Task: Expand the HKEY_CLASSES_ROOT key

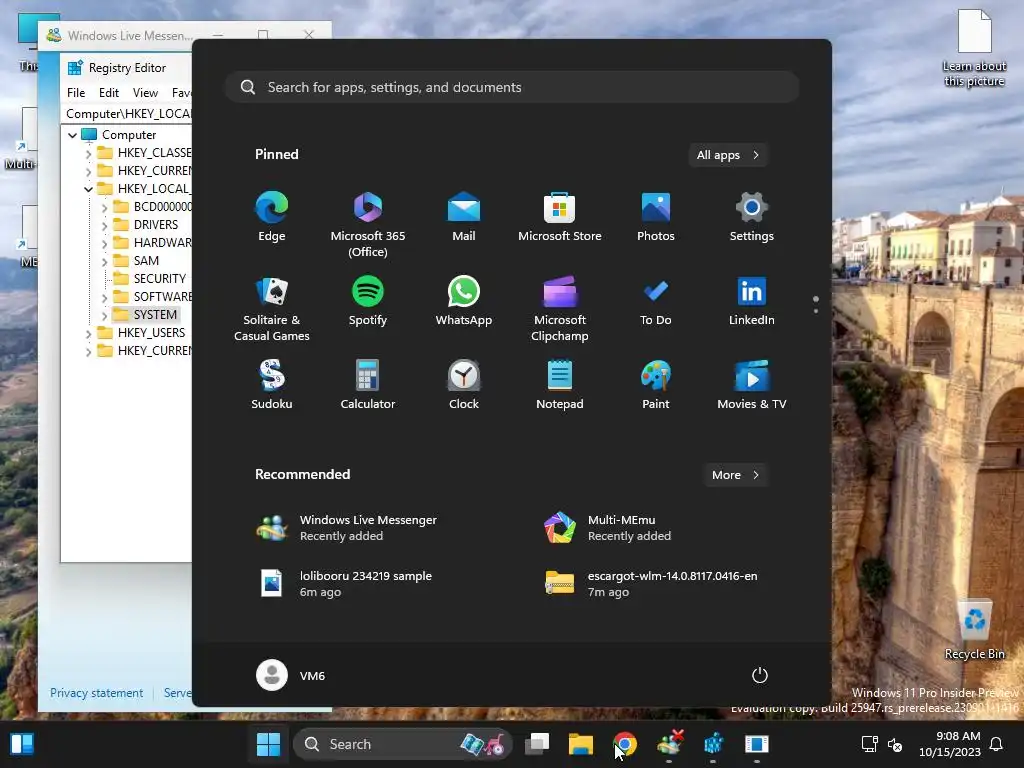Action: [x=88, y=153]
